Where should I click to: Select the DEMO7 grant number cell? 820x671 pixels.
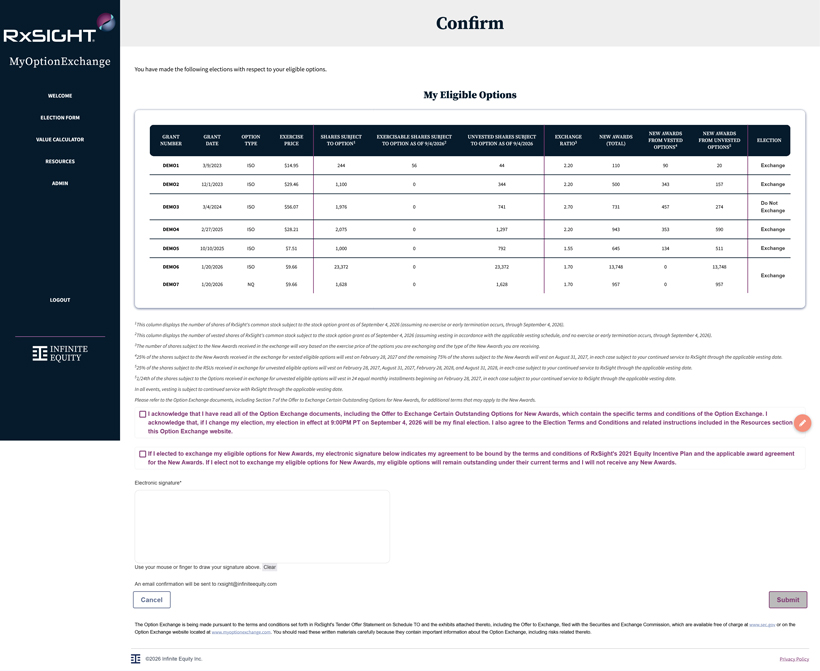tap(170, 285)
